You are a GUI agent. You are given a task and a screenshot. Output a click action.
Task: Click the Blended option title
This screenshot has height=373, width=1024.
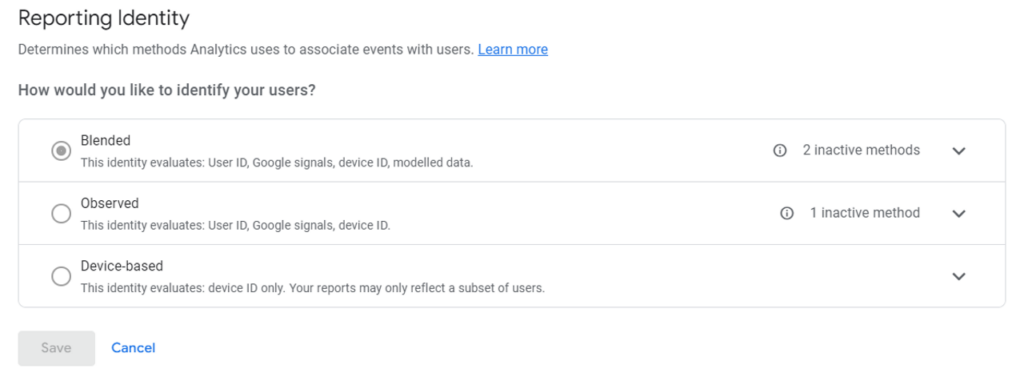[106, 140]
